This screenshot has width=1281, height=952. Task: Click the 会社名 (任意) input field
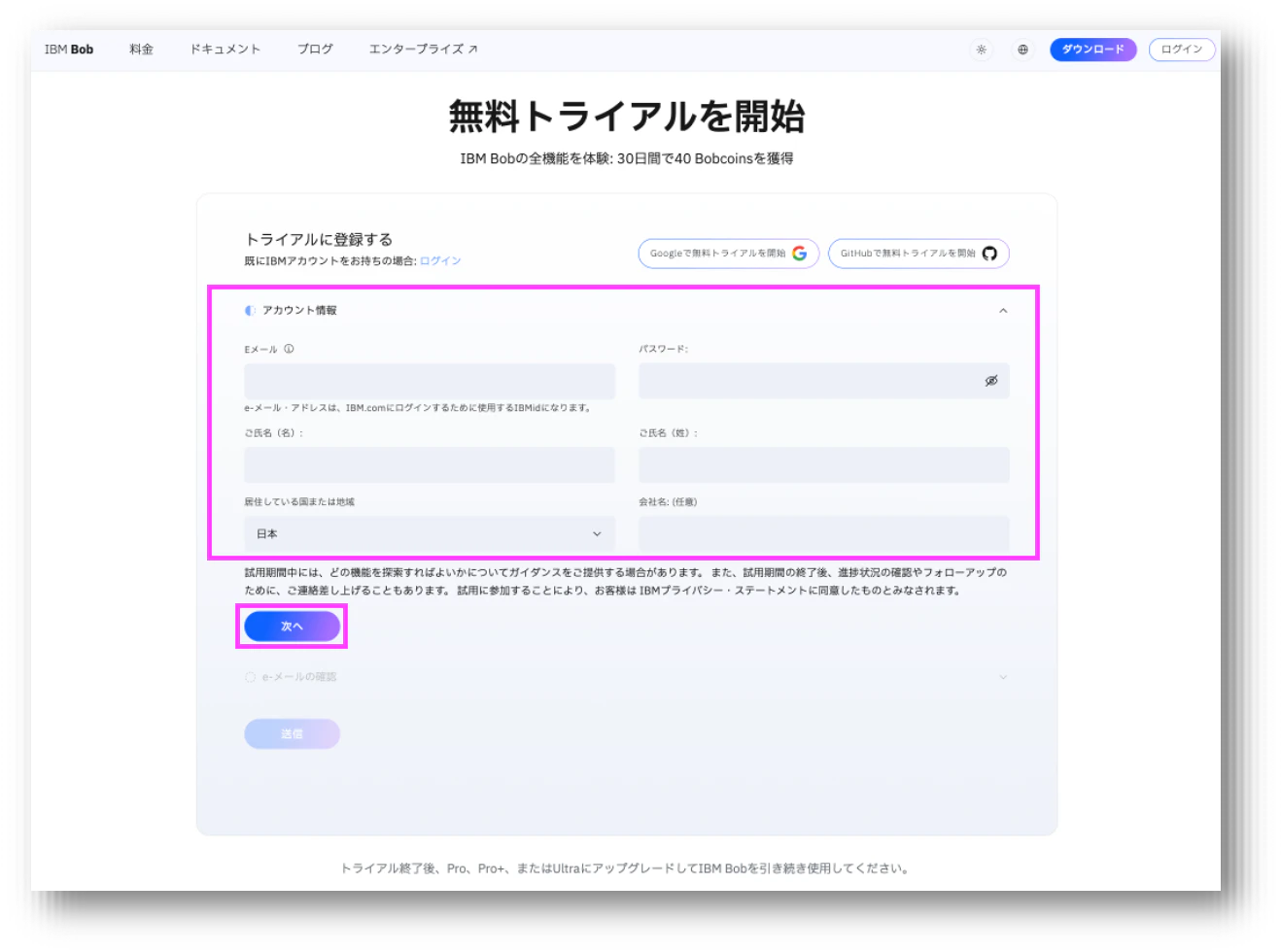824,533
